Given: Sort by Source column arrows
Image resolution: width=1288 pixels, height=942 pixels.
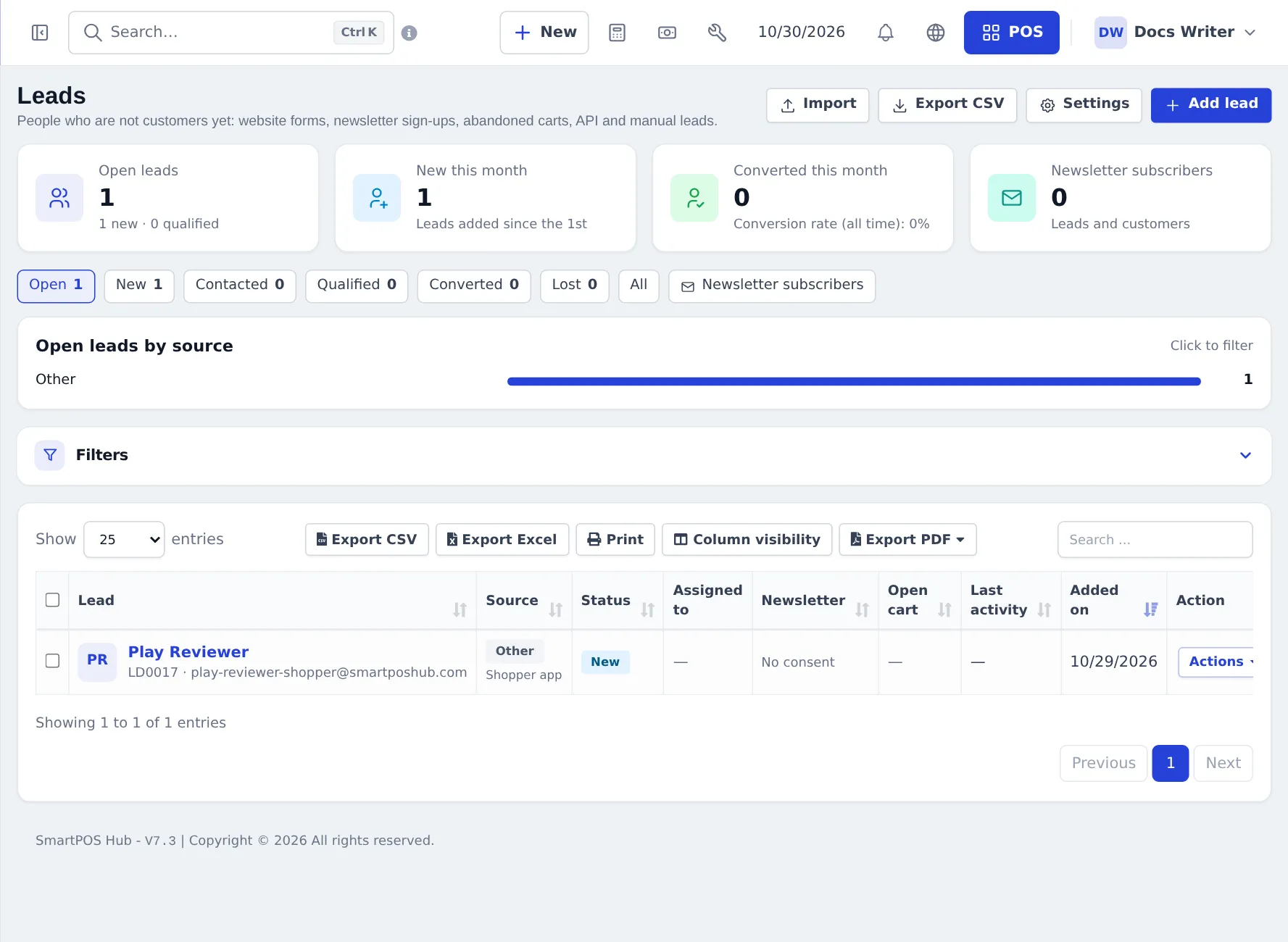Looking at the screenshot, I should click(555, 609).
